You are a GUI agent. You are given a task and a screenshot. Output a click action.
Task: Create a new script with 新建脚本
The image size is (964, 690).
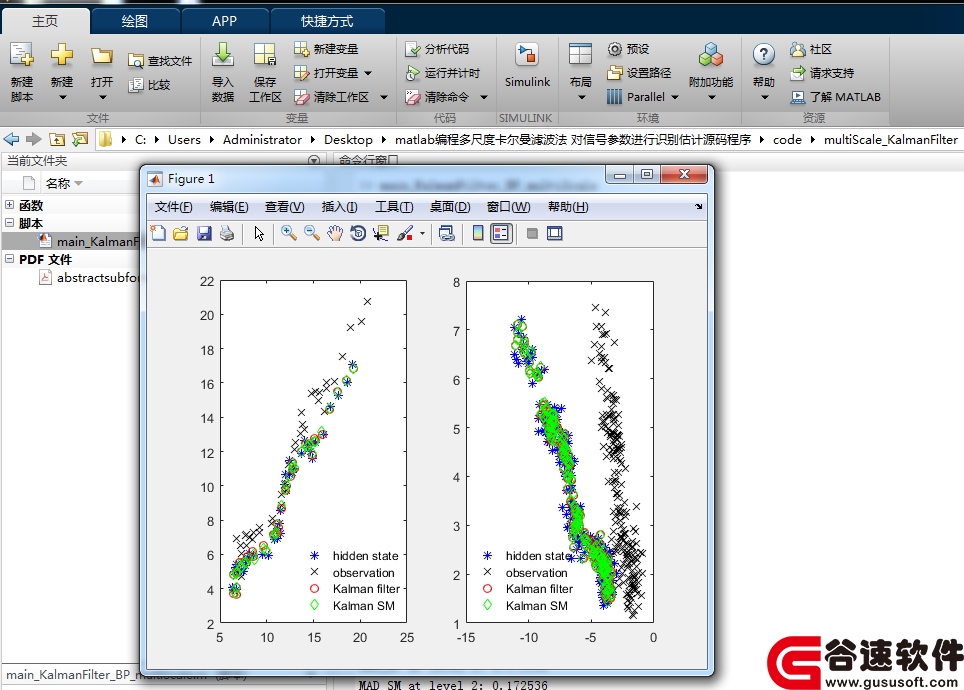22,72
